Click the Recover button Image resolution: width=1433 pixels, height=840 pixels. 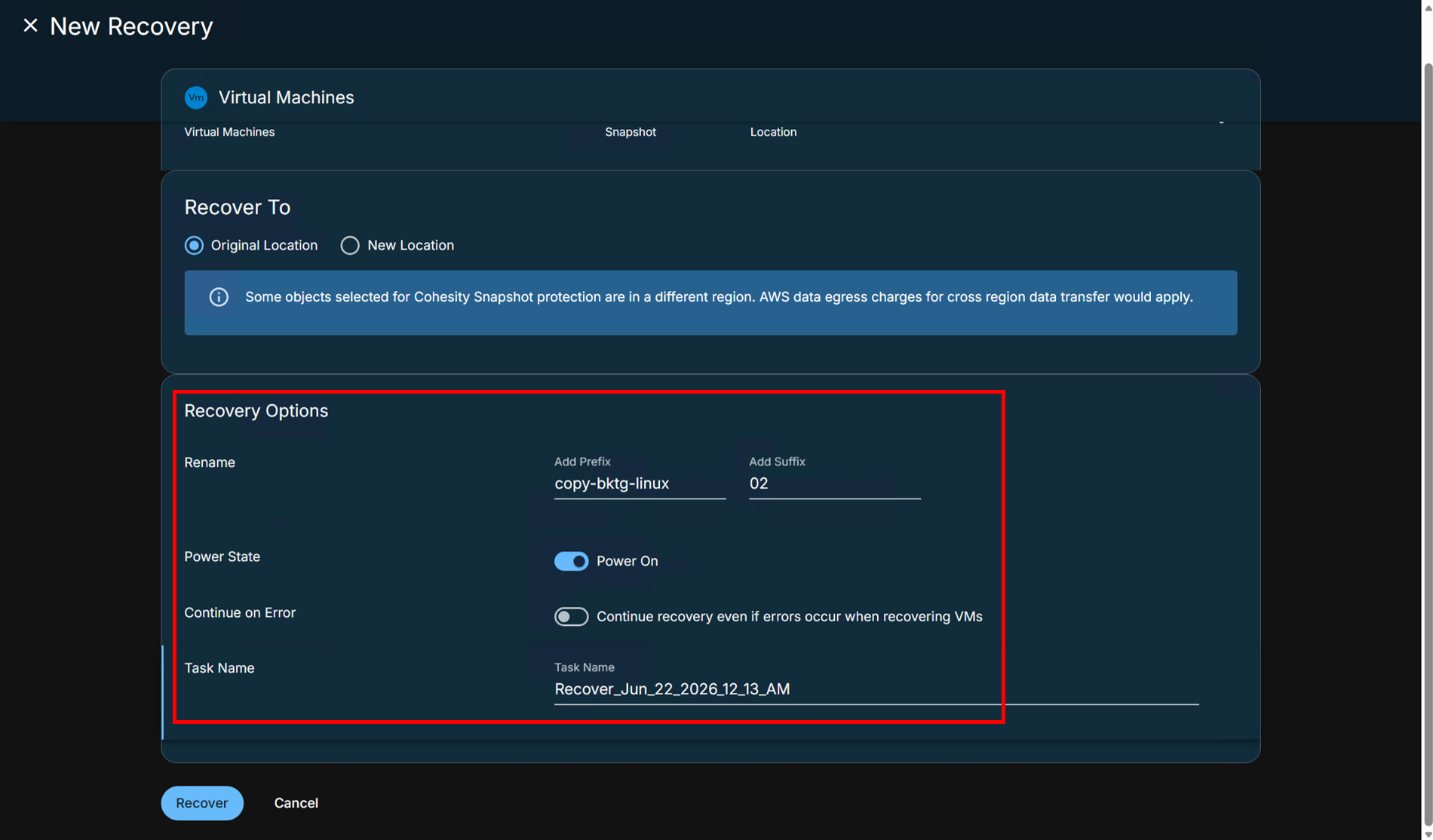[202, 803]
